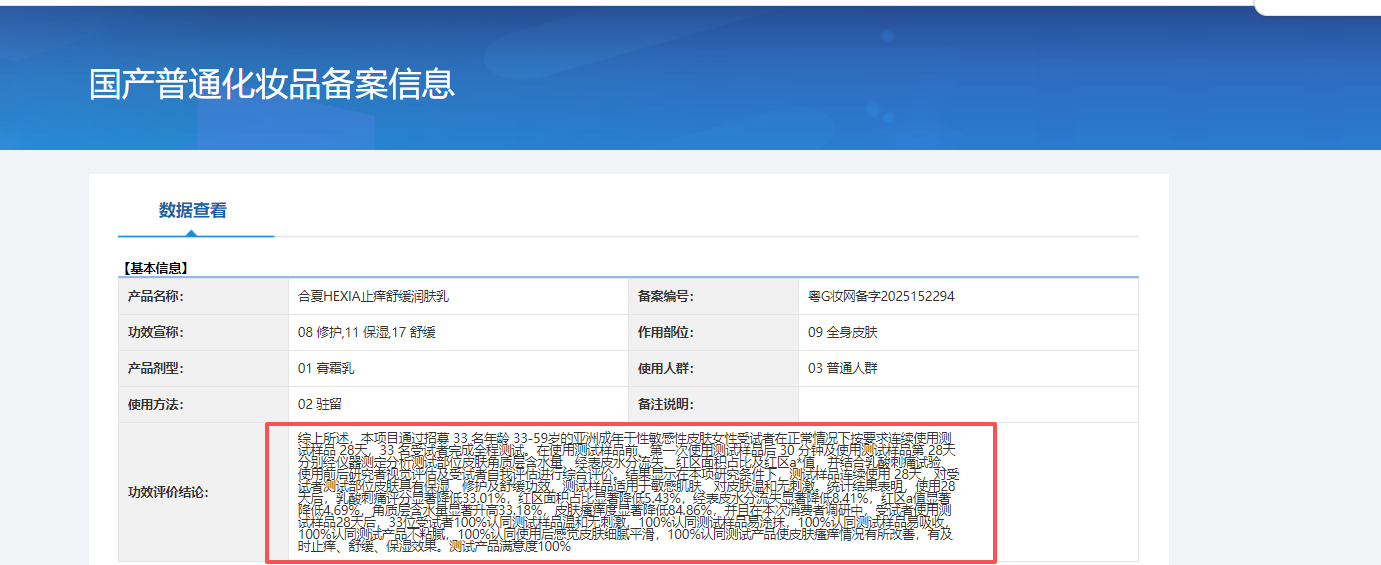Select the 01 膏霜乳 value
Viewport: 1381px width, 565px height.
[326, 368]
